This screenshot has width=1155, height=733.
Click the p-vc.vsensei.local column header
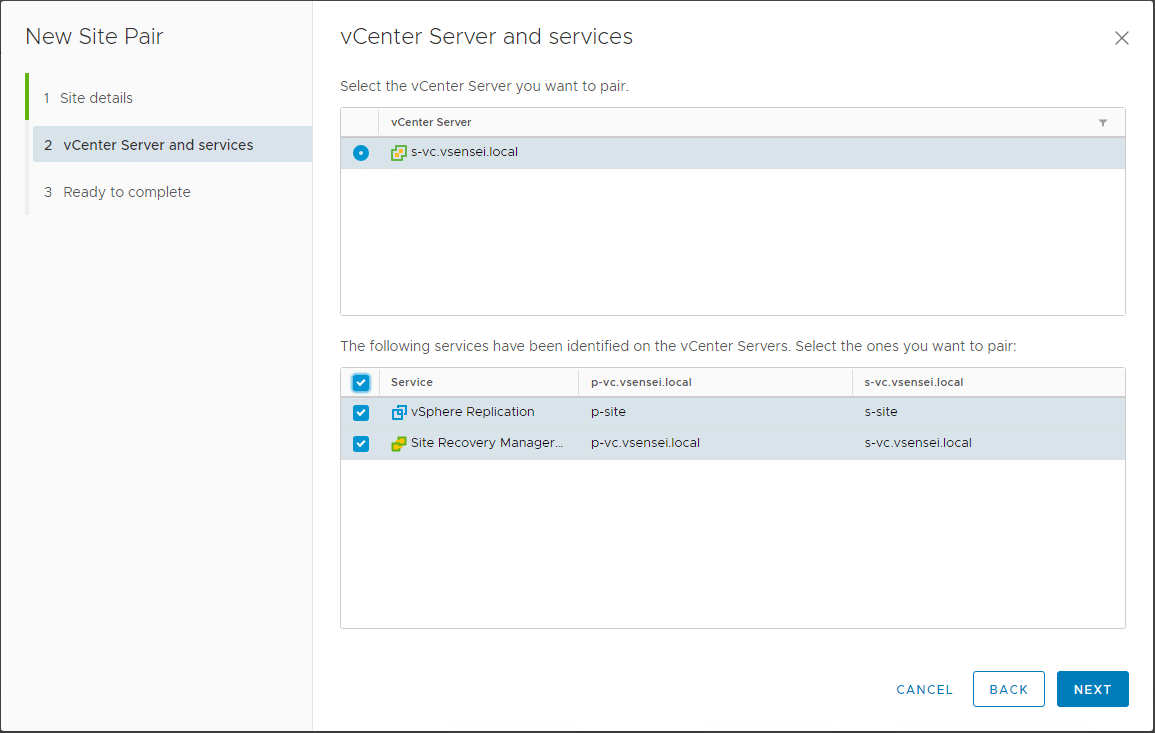point(641,382)
